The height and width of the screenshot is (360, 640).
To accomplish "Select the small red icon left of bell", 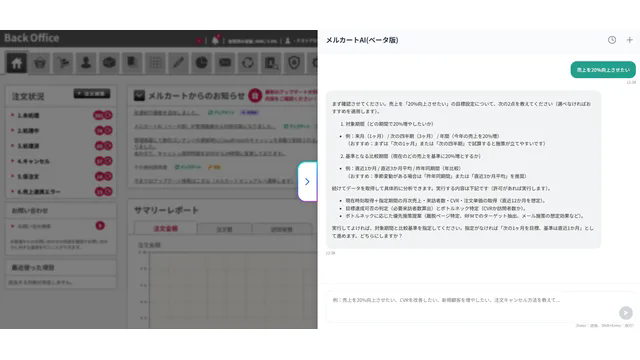I will (199, 41).
